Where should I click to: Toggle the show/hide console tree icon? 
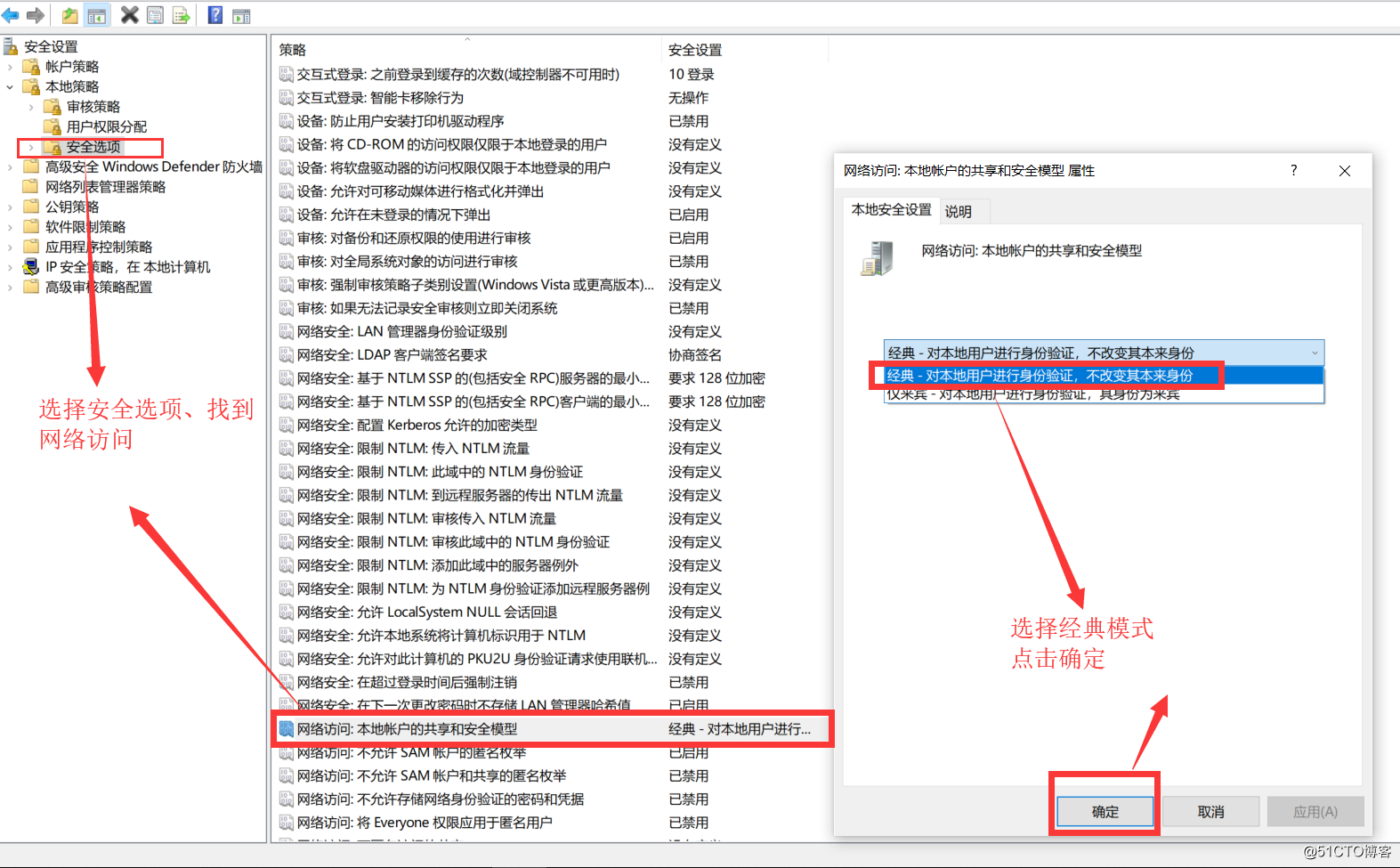point(97,15)
